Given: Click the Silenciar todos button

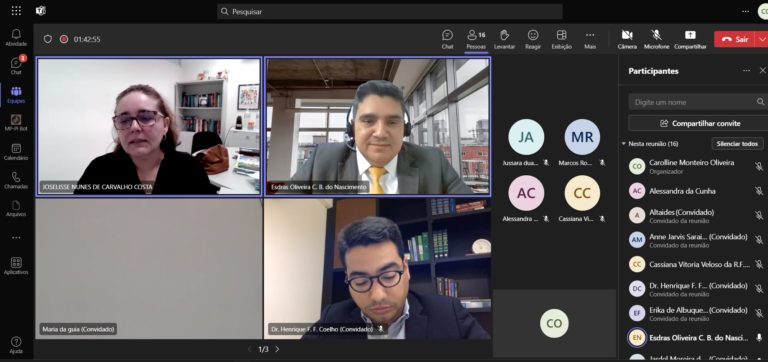Looking at the screenshot, I should tap(737, 144).
